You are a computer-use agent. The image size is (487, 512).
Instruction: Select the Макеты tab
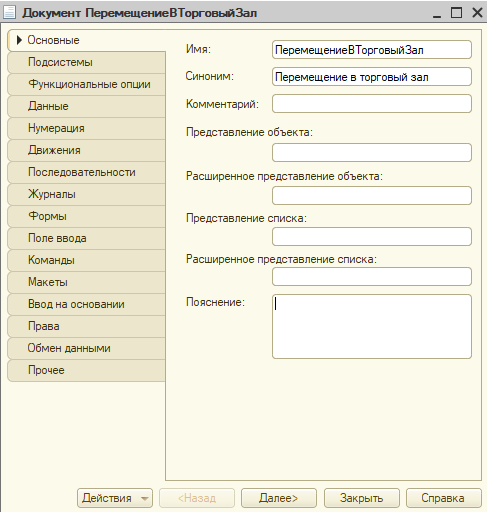(86, 282)
